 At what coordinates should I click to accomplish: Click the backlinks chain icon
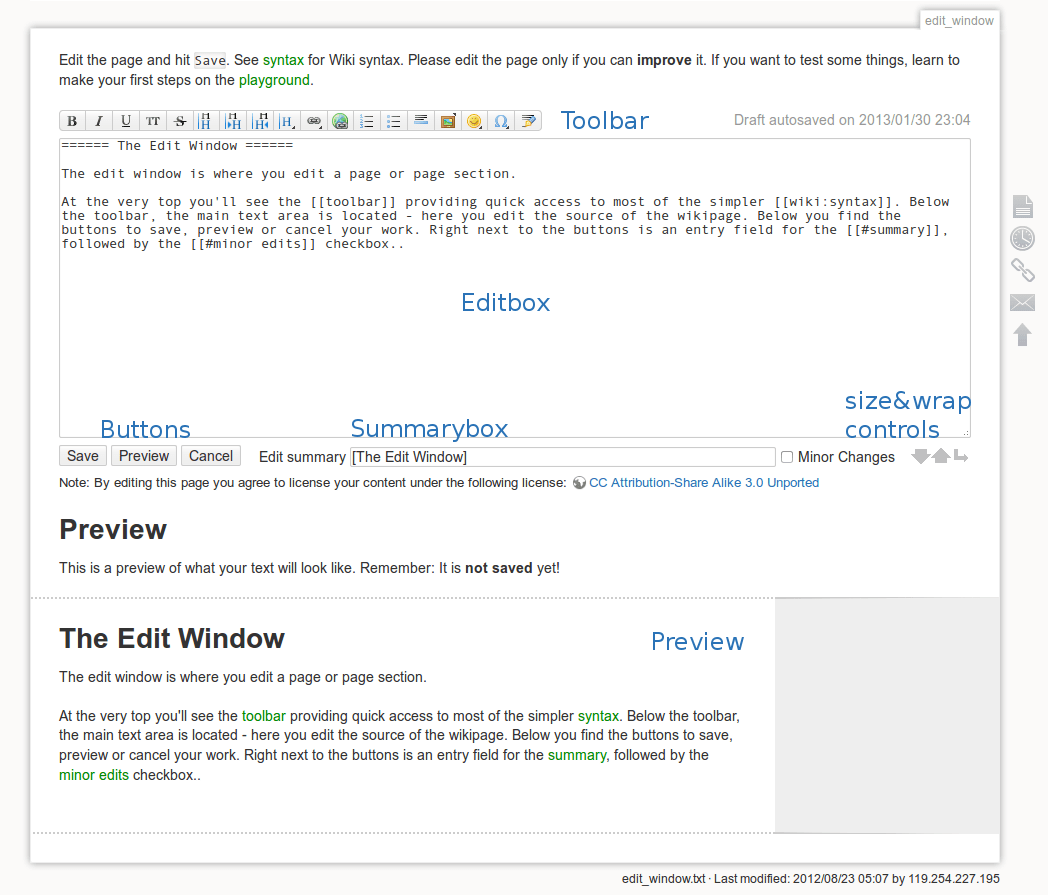tap(1022, 270)
